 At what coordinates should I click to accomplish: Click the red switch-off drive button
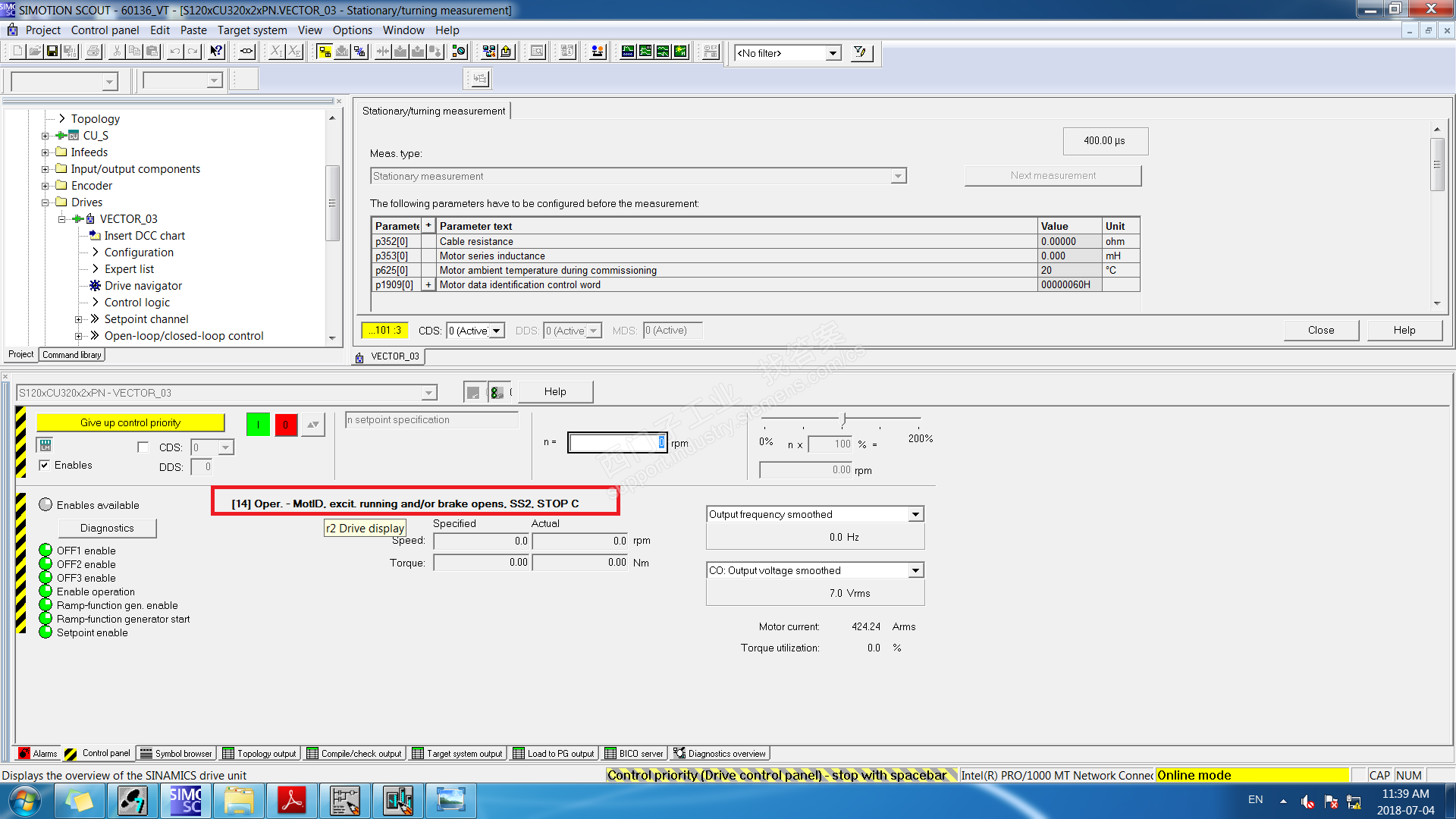(x=286, y=425)
